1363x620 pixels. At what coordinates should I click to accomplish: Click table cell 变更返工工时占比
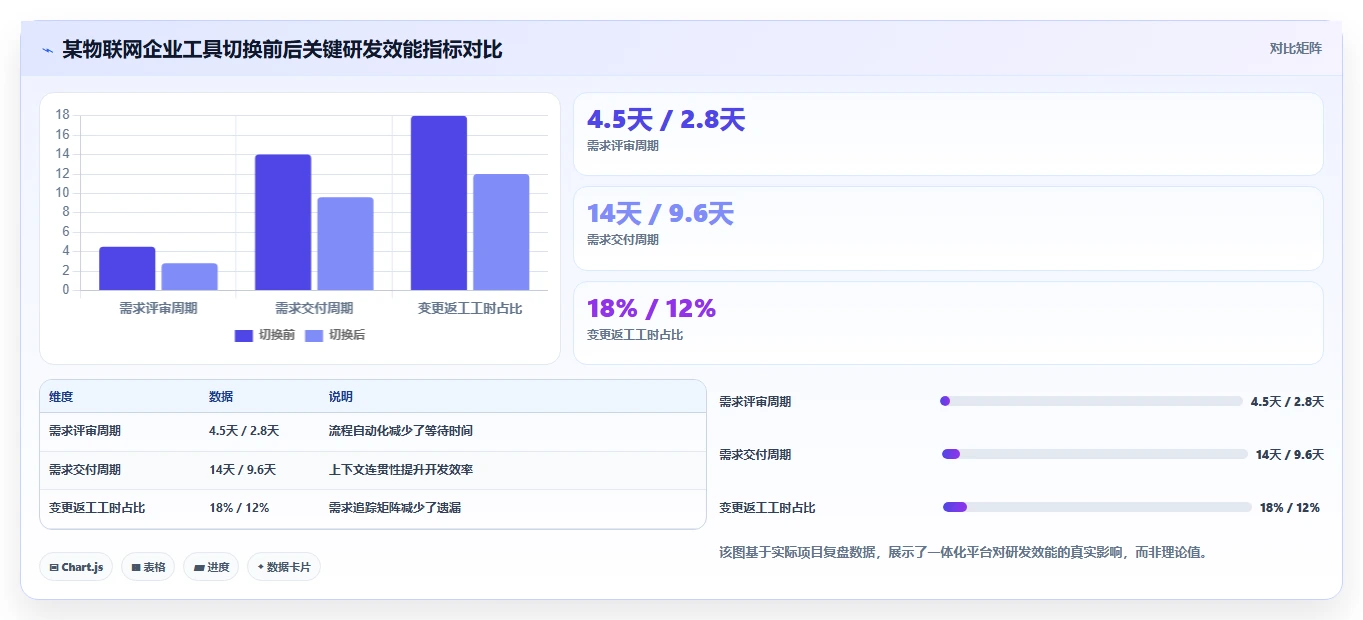(x=97, y=508)
